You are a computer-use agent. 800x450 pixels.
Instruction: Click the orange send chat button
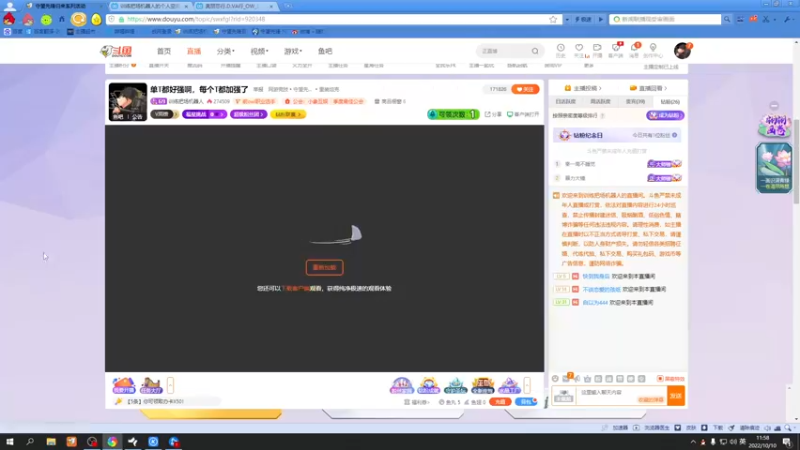[676, 395]
